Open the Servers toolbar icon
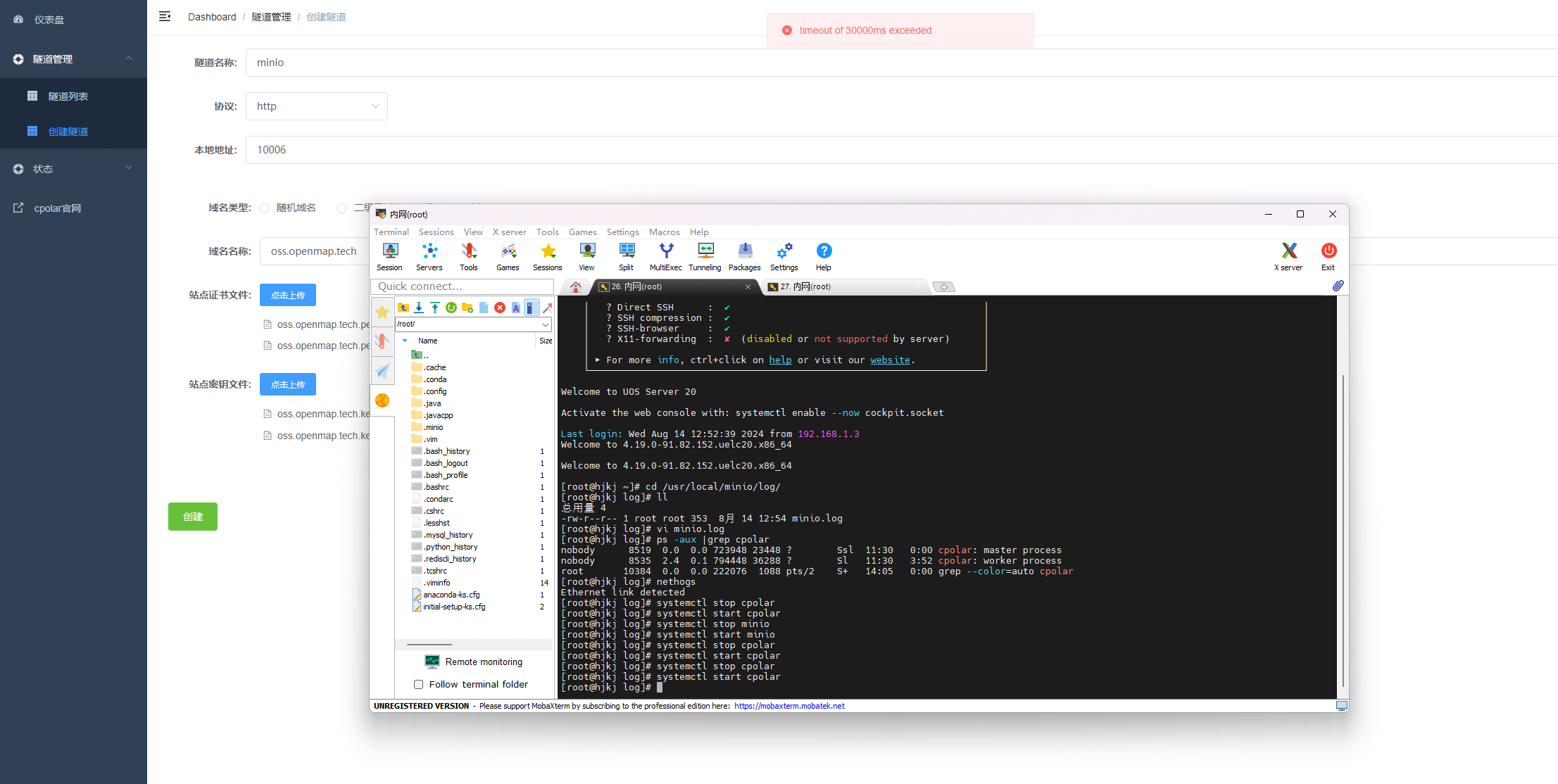Image resolution: width=1558 pixels, height=784 pixels. pos(429,256)
